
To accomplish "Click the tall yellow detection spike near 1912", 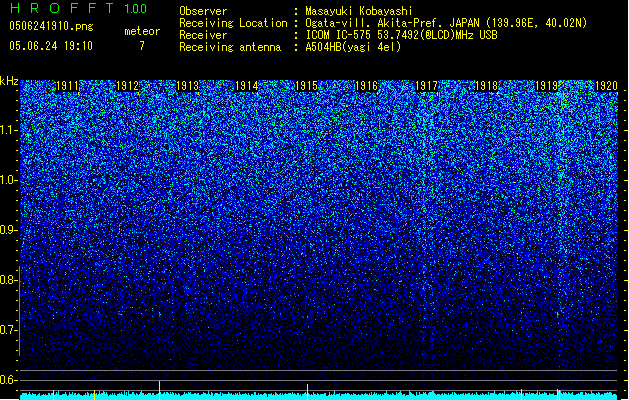I will coord(160,390).
